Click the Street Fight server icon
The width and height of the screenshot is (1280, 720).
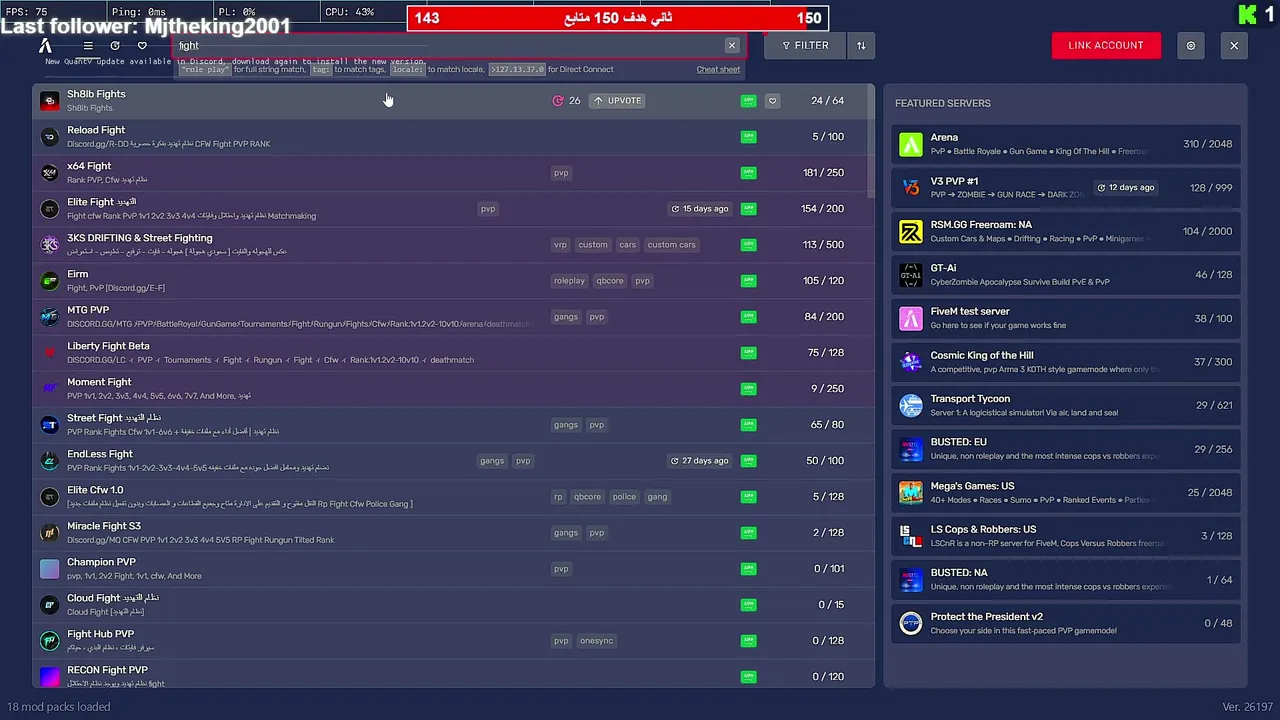[49, 425]
